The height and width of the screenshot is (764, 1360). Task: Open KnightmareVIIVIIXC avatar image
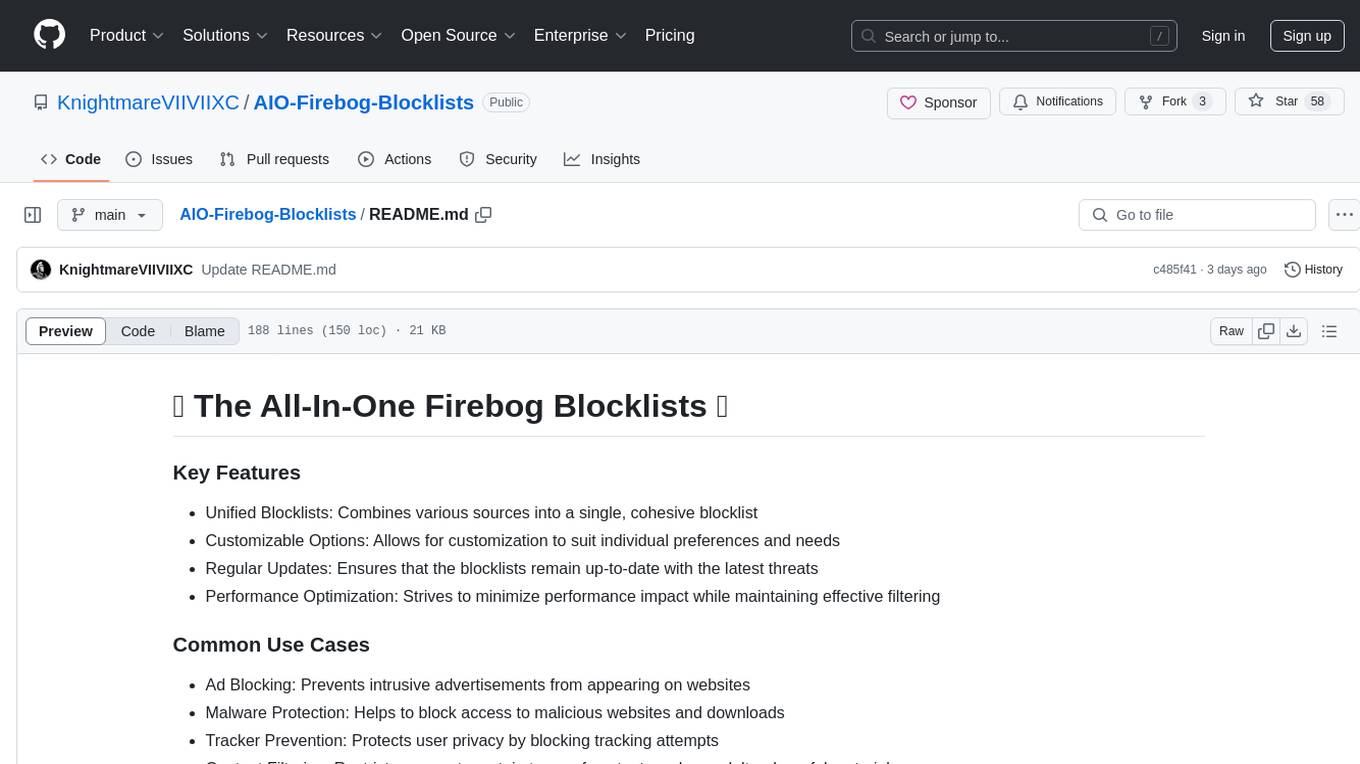tap(41, 270)
